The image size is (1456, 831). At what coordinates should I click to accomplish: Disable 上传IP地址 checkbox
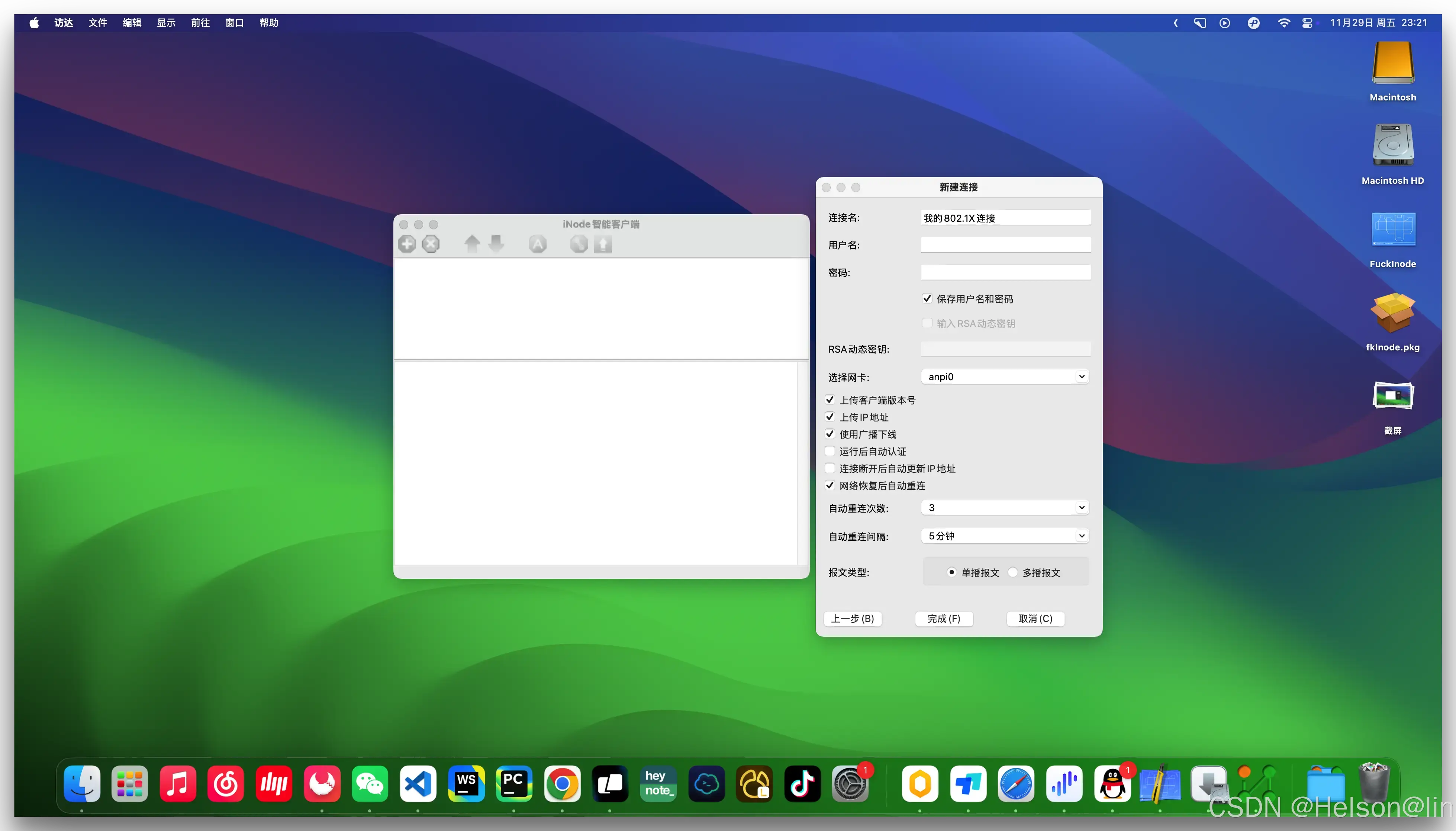tap(830, 417)
